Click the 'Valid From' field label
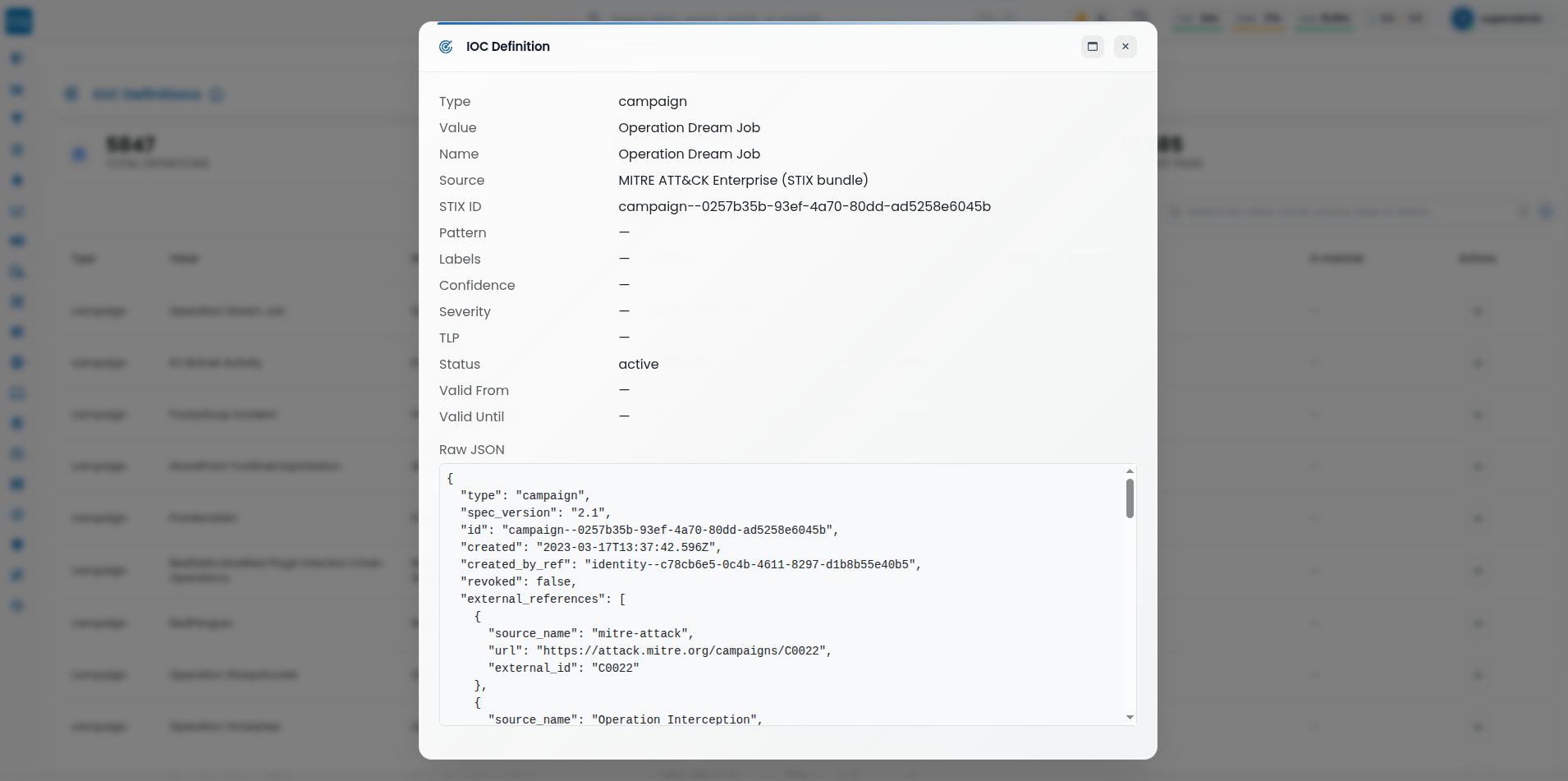This screenshot has height=781, width=1568. point(474,391)
